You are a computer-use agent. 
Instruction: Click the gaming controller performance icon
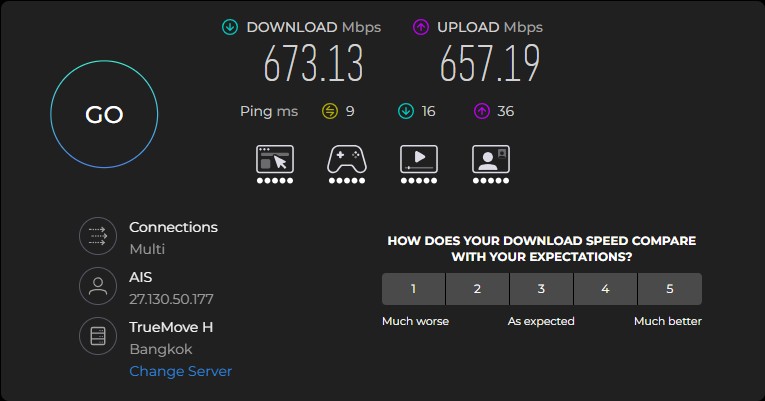[x=347, y=159]
